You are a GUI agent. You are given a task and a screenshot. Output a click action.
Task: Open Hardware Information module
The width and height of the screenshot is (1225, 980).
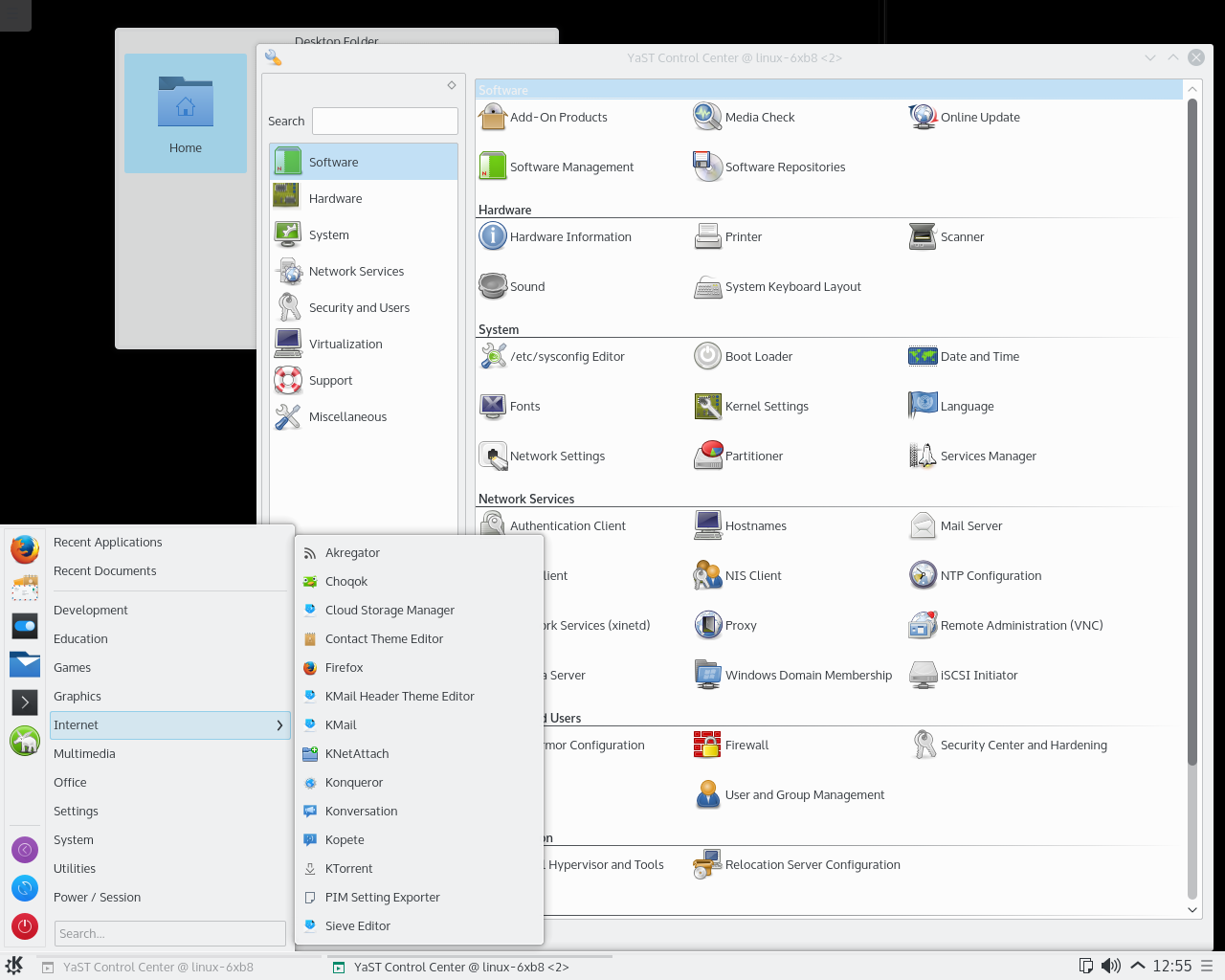click(555, 236)
